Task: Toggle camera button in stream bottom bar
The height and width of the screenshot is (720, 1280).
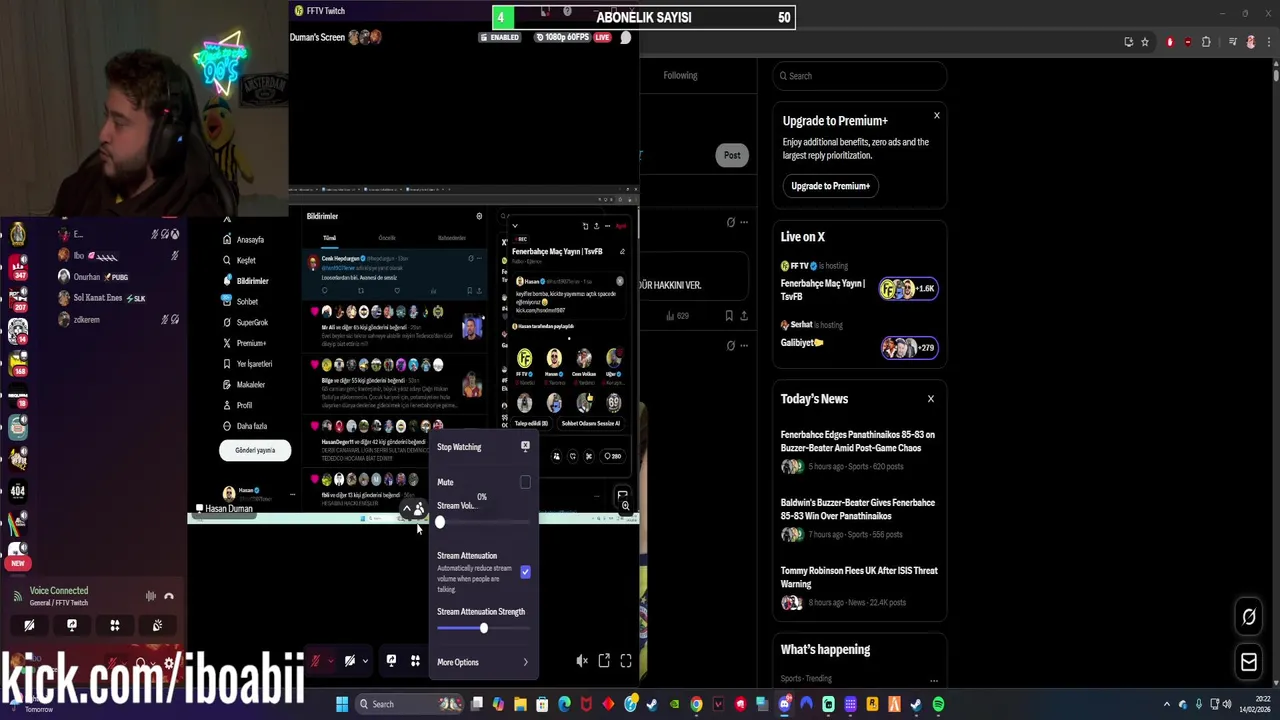Action: (x=349, y=661)
